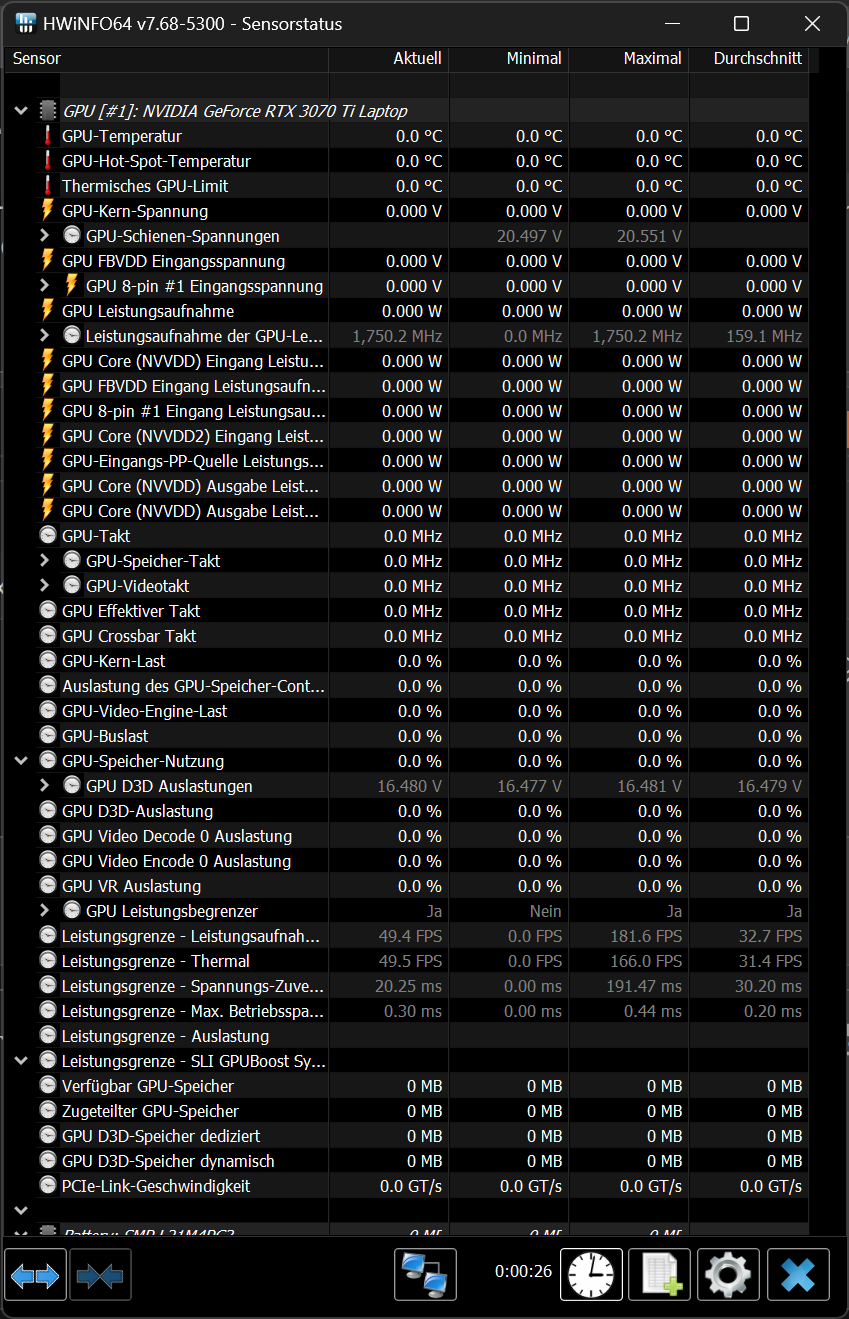Click gauge icon beside PCIe-Link-Geschwindigkeit
This screenshot has height=1319, width=849.
pos(48,1186)
